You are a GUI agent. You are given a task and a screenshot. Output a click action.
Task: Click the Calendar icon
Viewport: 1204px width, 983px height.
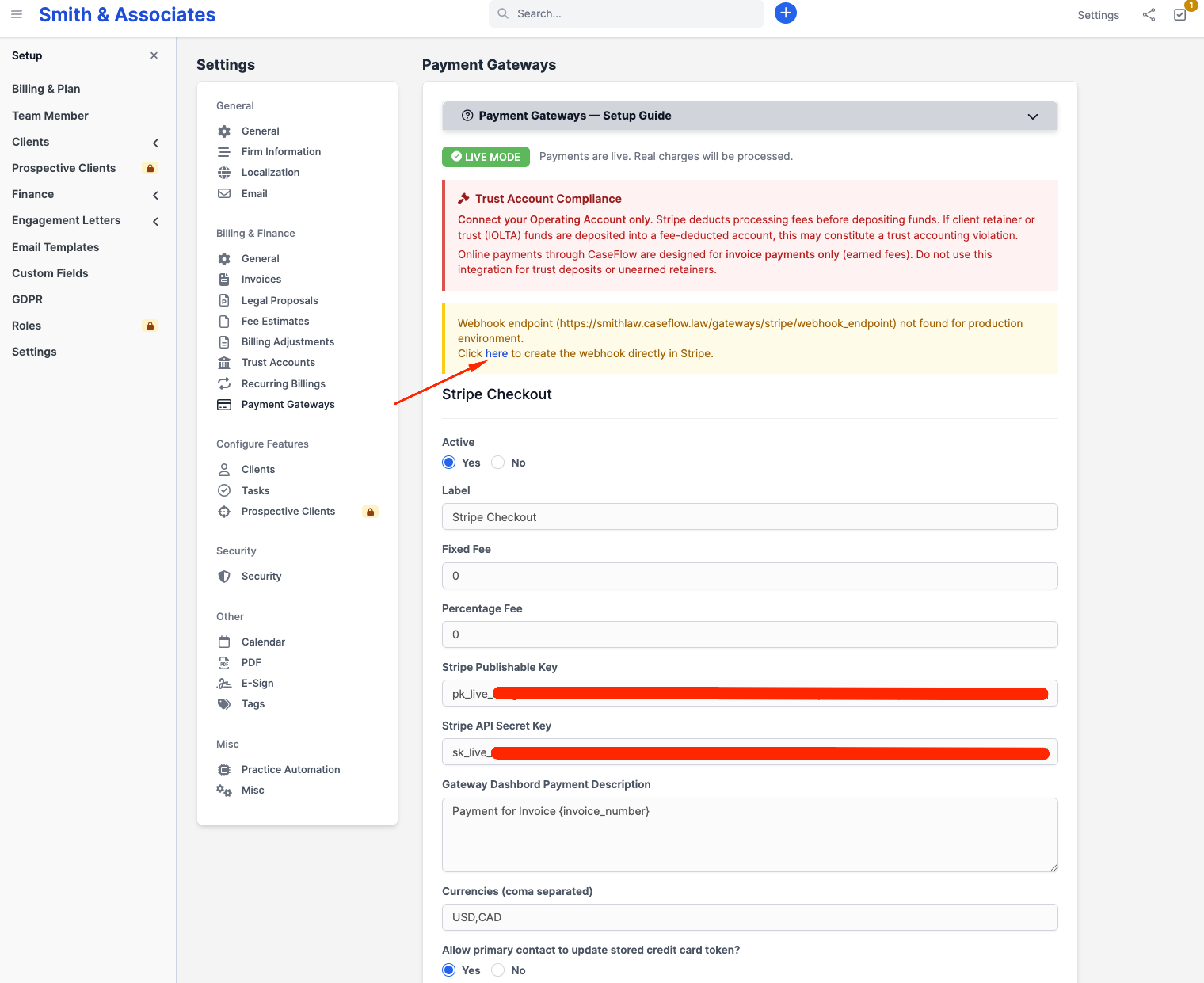pos(224,642)
